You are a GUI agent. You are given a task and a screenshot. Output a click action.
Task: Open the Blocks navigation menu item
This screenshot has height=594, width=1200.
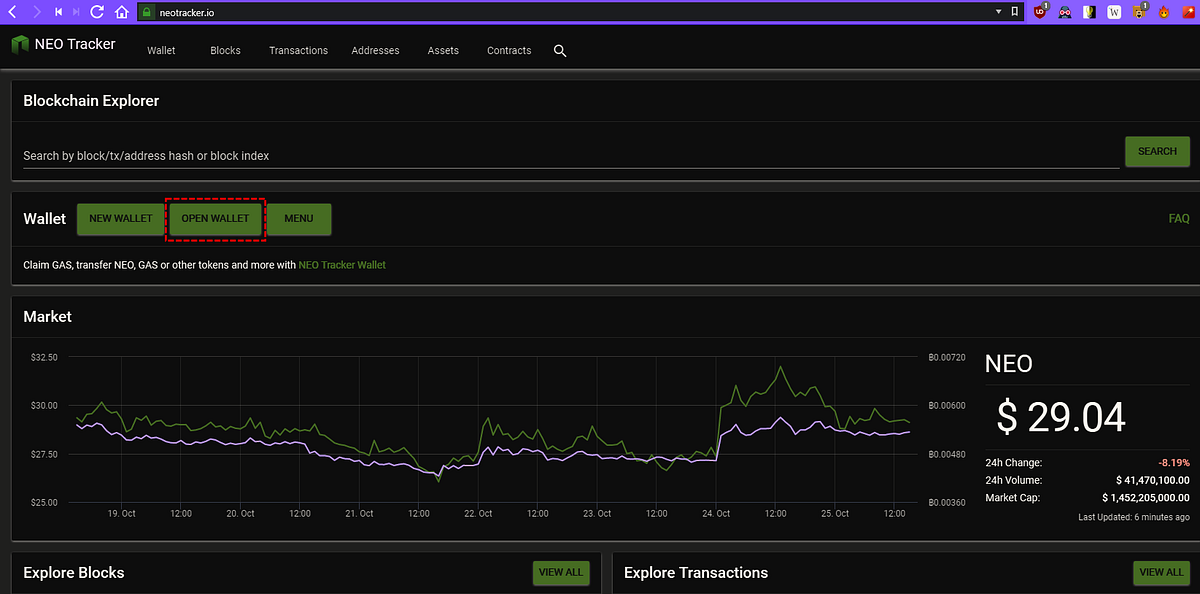(x=225, y=50)
